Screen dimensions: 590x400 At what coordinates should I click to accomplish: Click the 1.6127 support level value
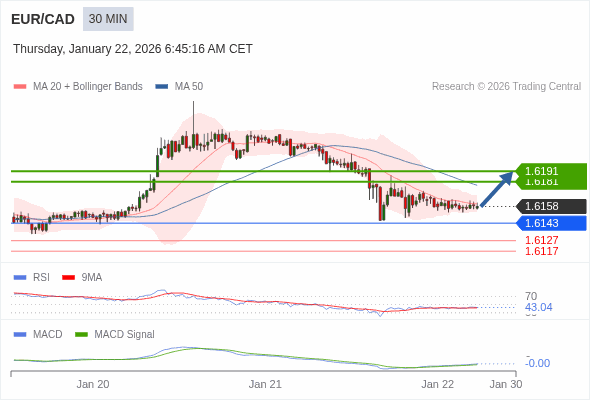click(x=541, y=240)
